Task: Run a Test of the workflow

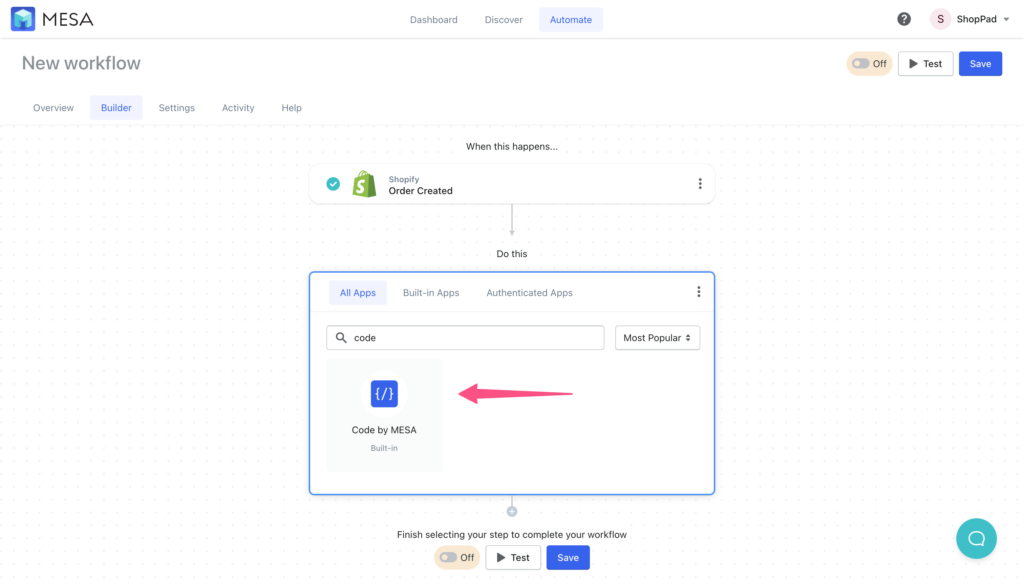Action: [x=925, y=63]
